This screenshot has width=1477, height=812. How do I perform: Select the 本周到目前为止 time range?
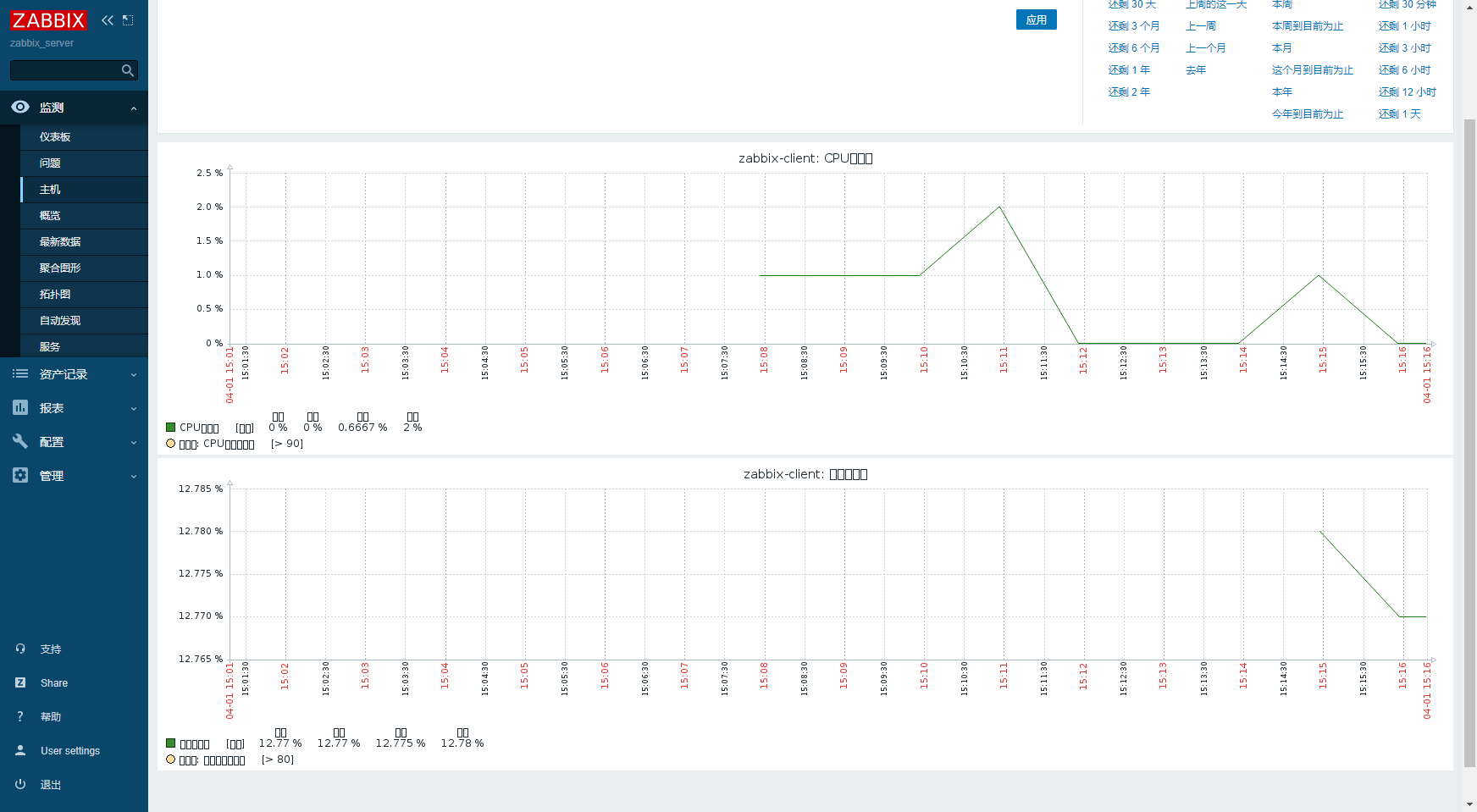1308,26
